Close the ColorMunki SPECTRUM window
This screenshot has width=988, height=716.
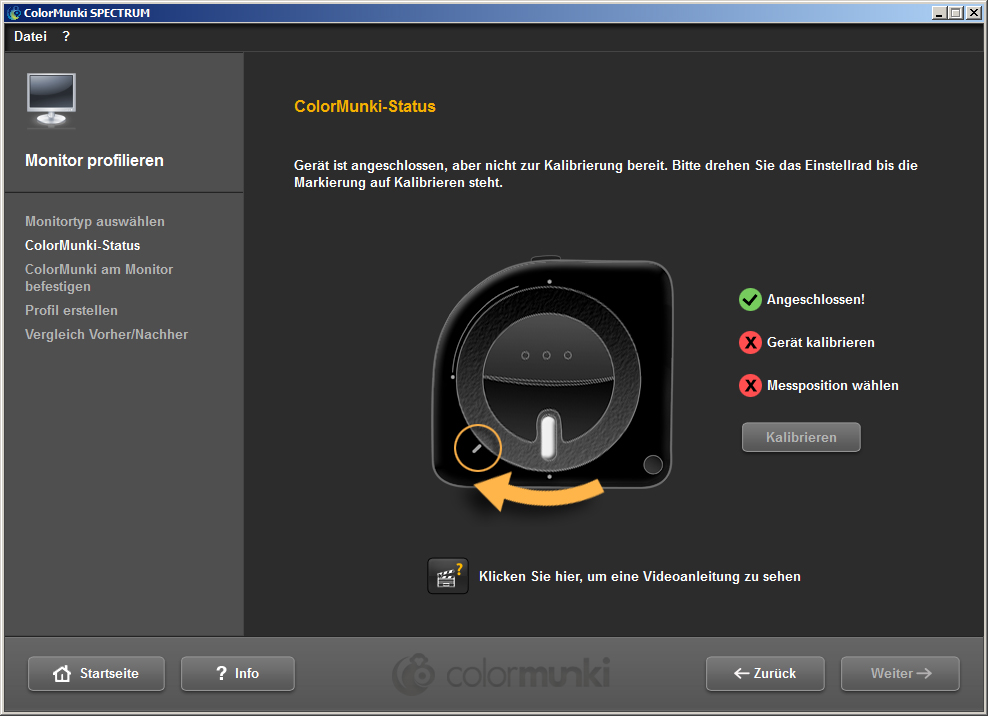[x=974, y=13]
